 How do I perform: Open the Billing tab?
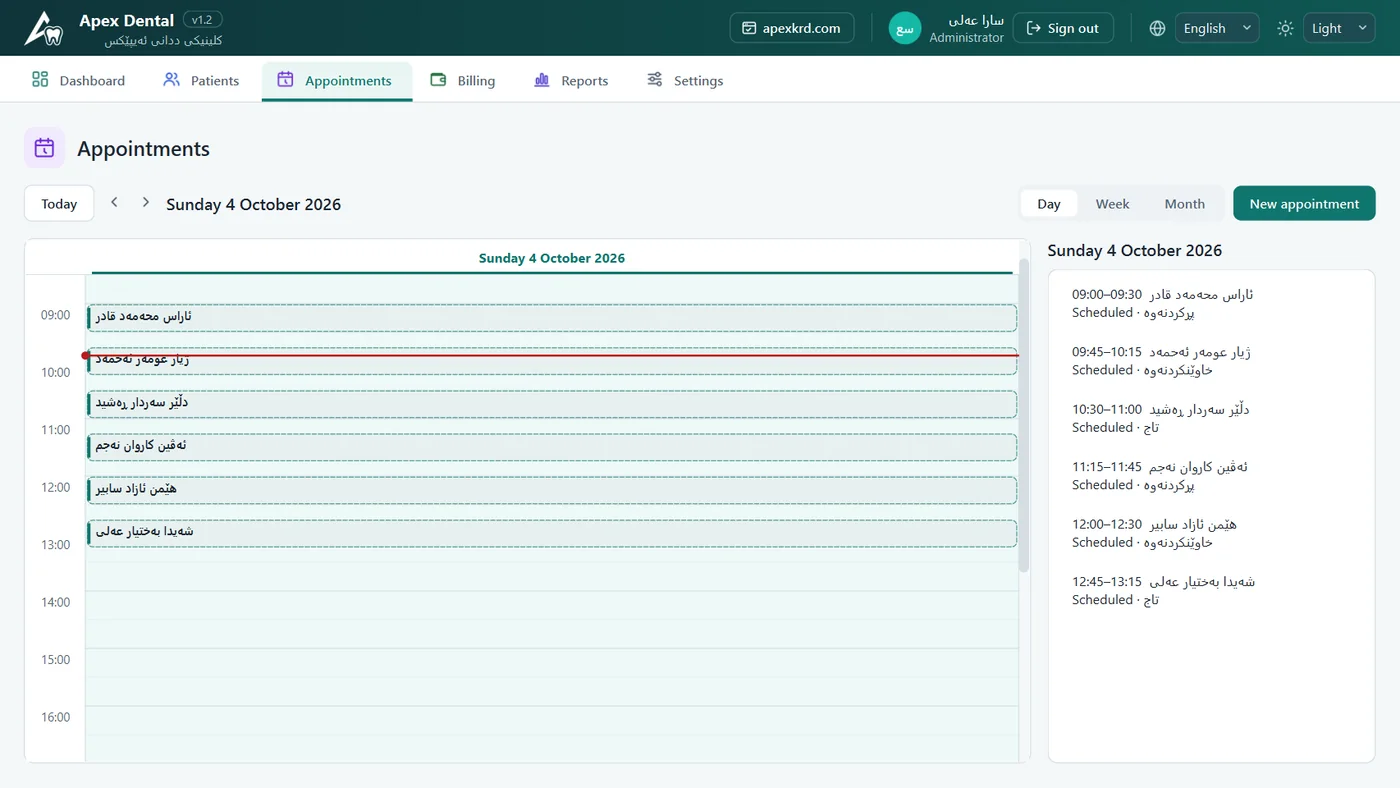(463, 81)
